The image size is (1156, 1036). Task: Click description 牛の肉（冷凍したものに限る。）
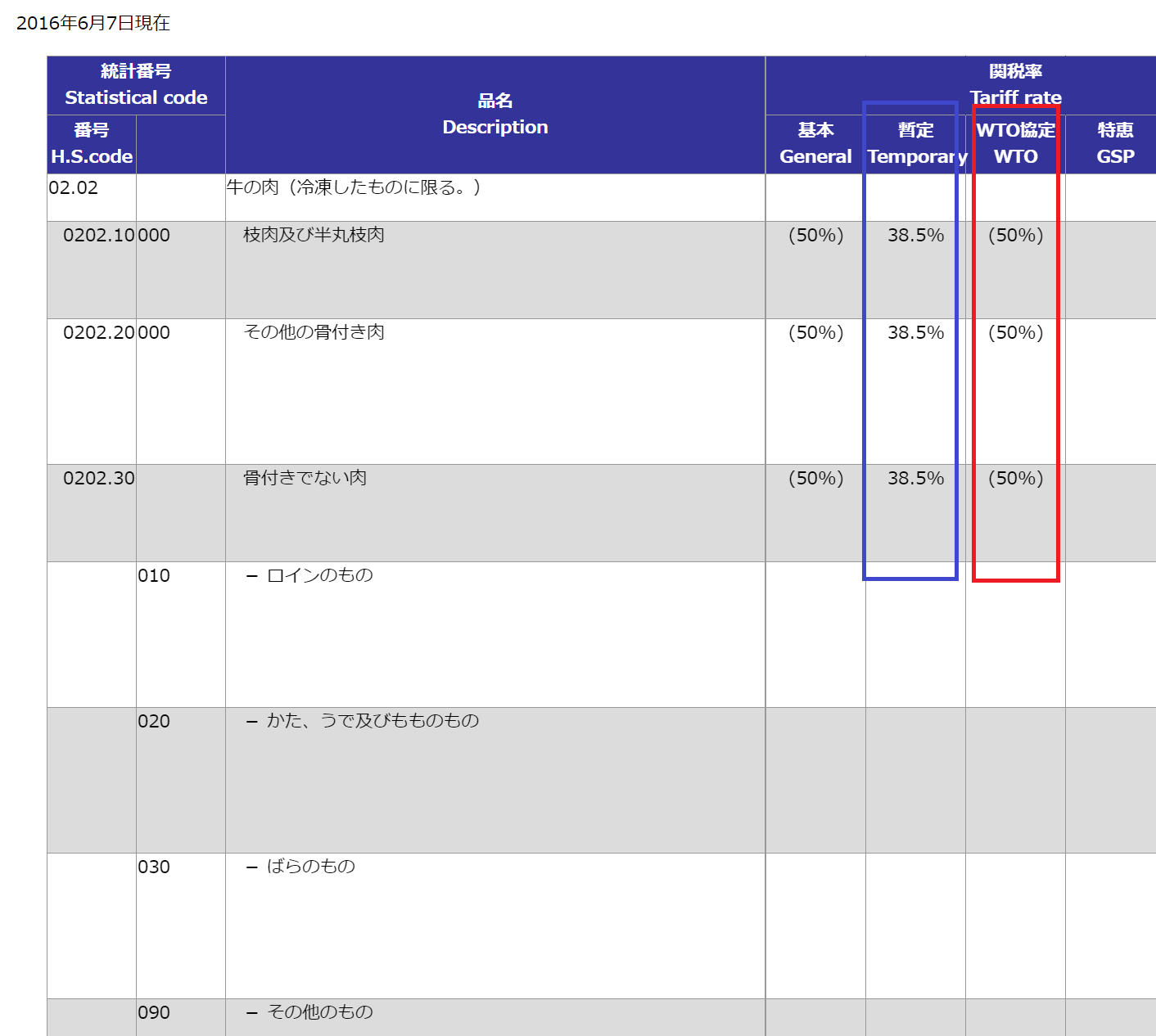point(354,187)
